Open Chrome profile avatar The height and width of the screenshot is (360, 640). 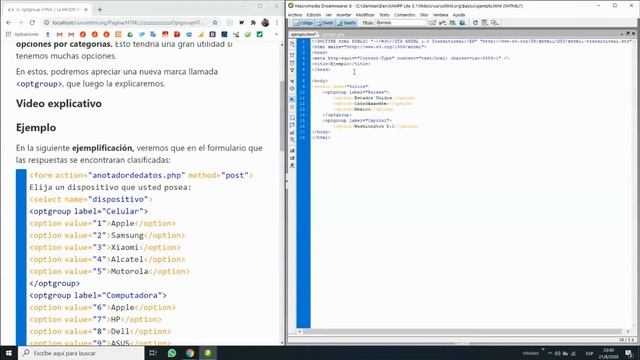(x=265, y=22)
